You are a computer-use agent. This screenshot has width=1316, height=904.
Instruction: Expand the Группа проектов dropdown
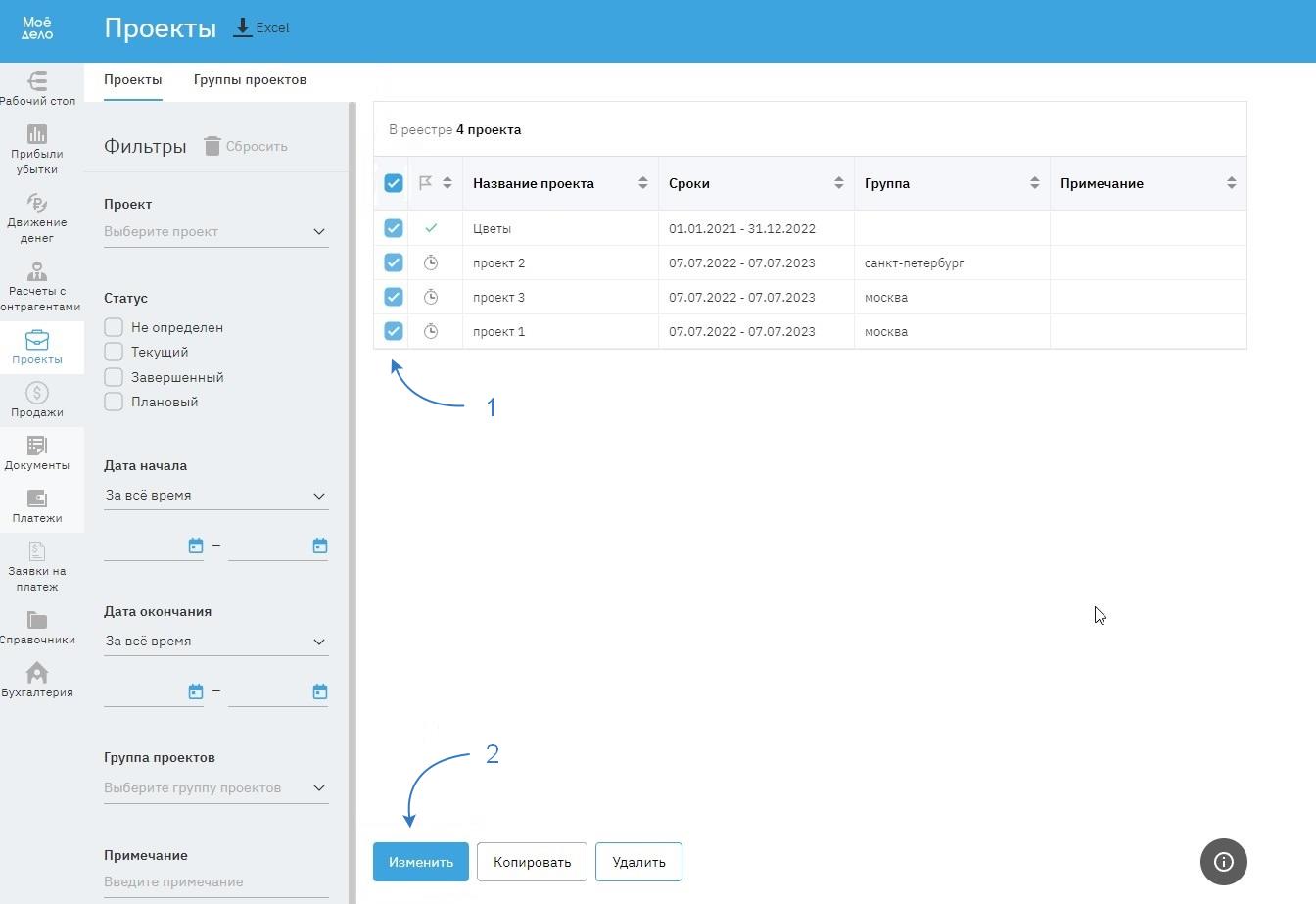tap(215, 788)
